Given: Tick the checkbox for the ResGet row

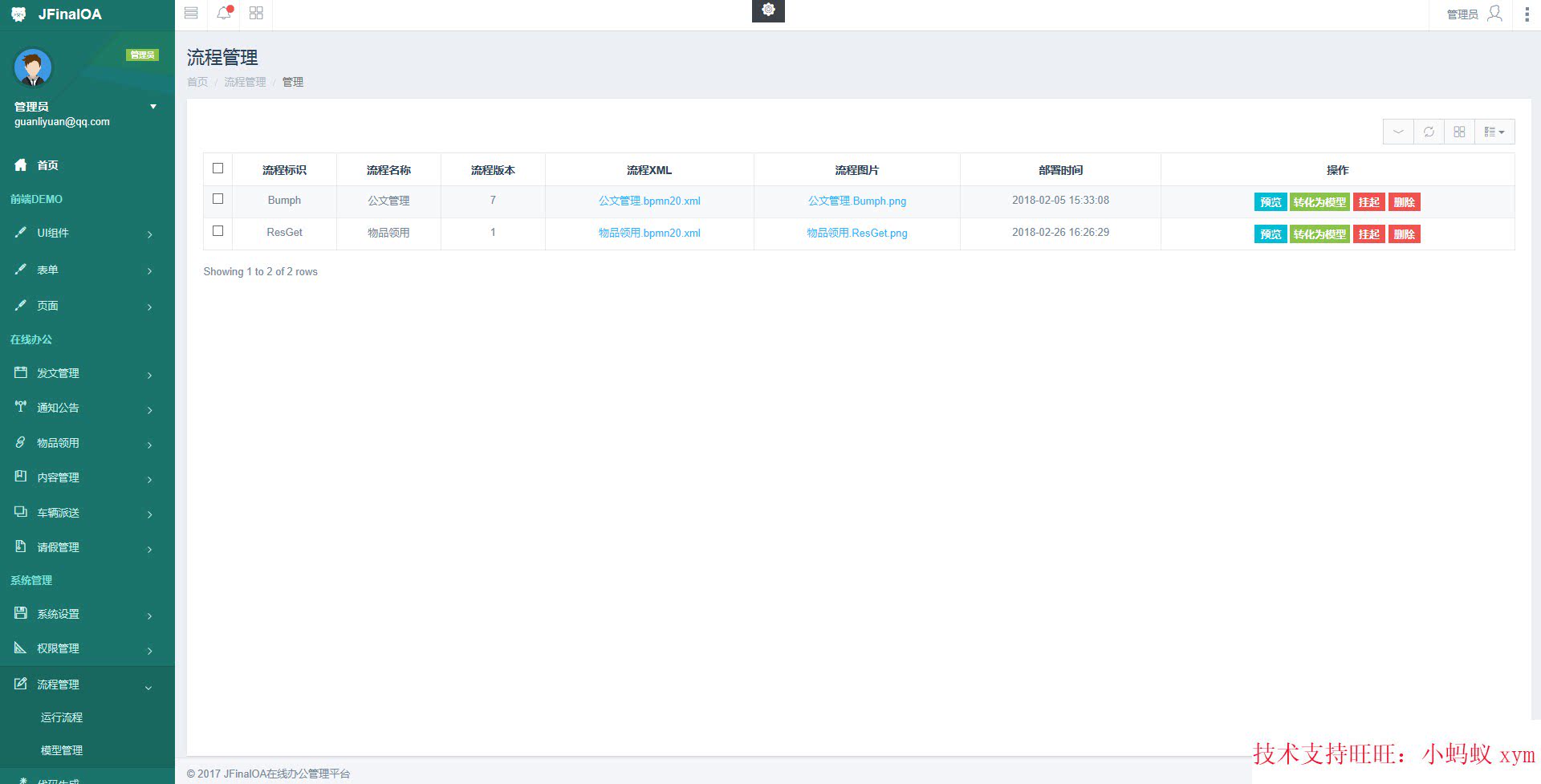Looking at the screenshot, I should (x=218, y=231).
